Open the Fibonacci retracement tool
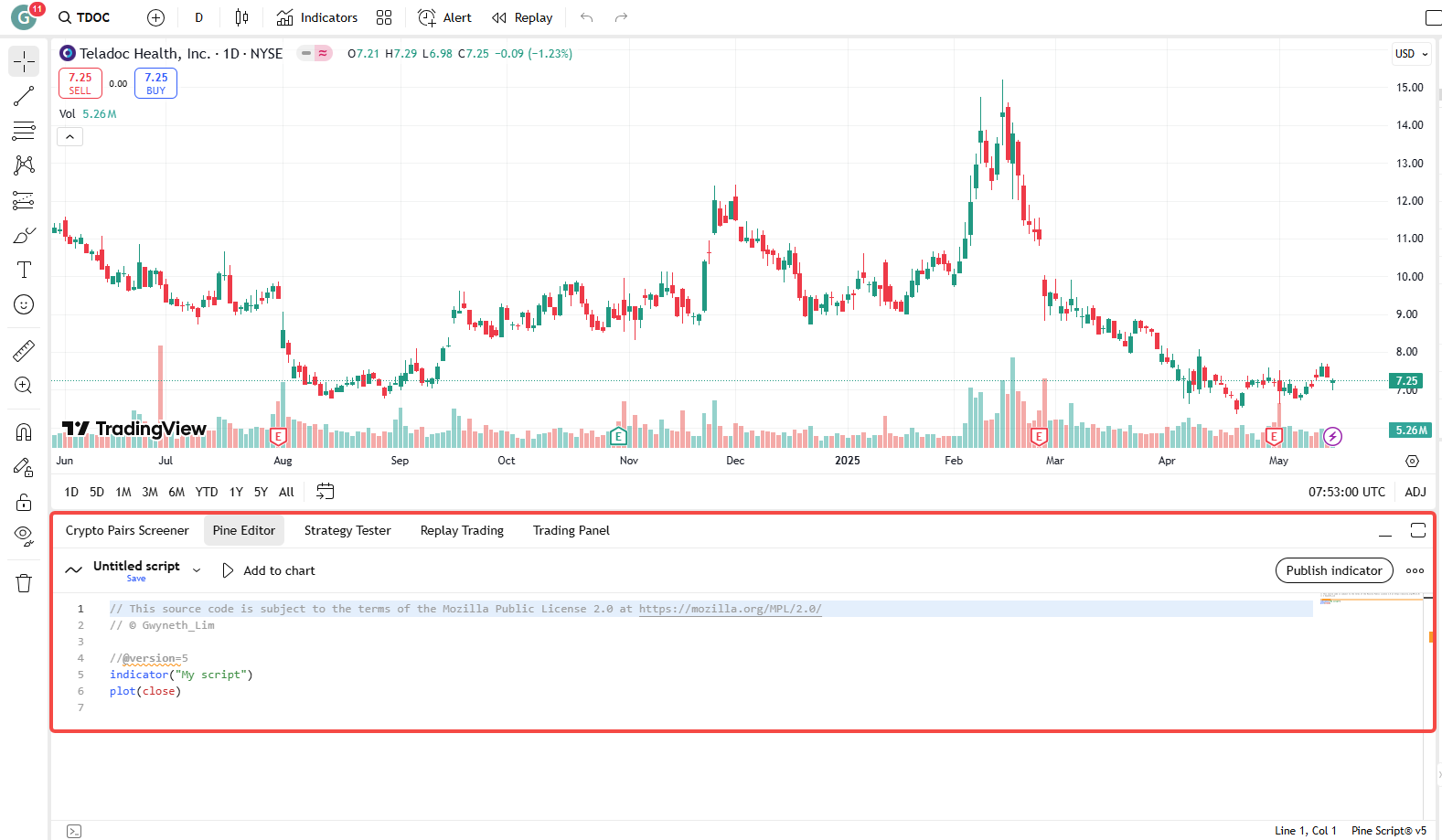The width and height of the screenshot is (1442, 840). (24, 131)
